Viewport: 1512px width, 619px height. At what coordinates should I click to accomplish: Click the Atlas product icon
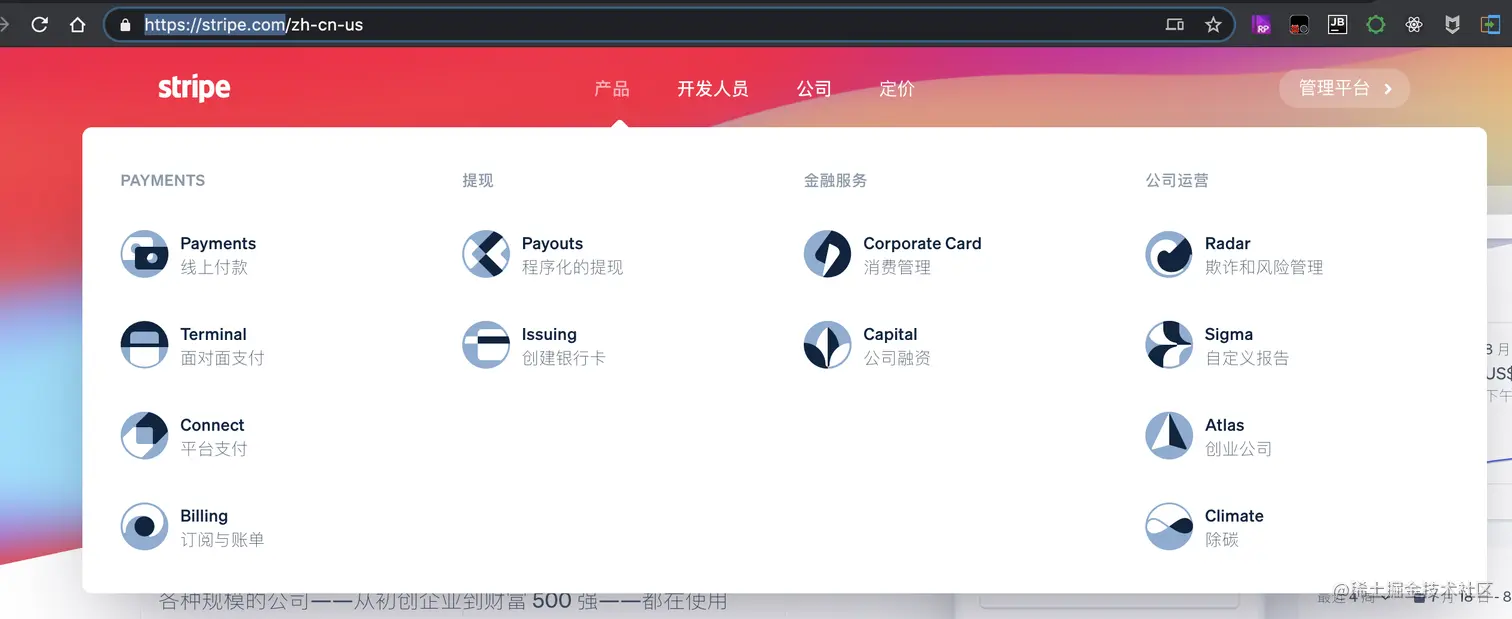pyautogui.click(x=1169, y=436)
